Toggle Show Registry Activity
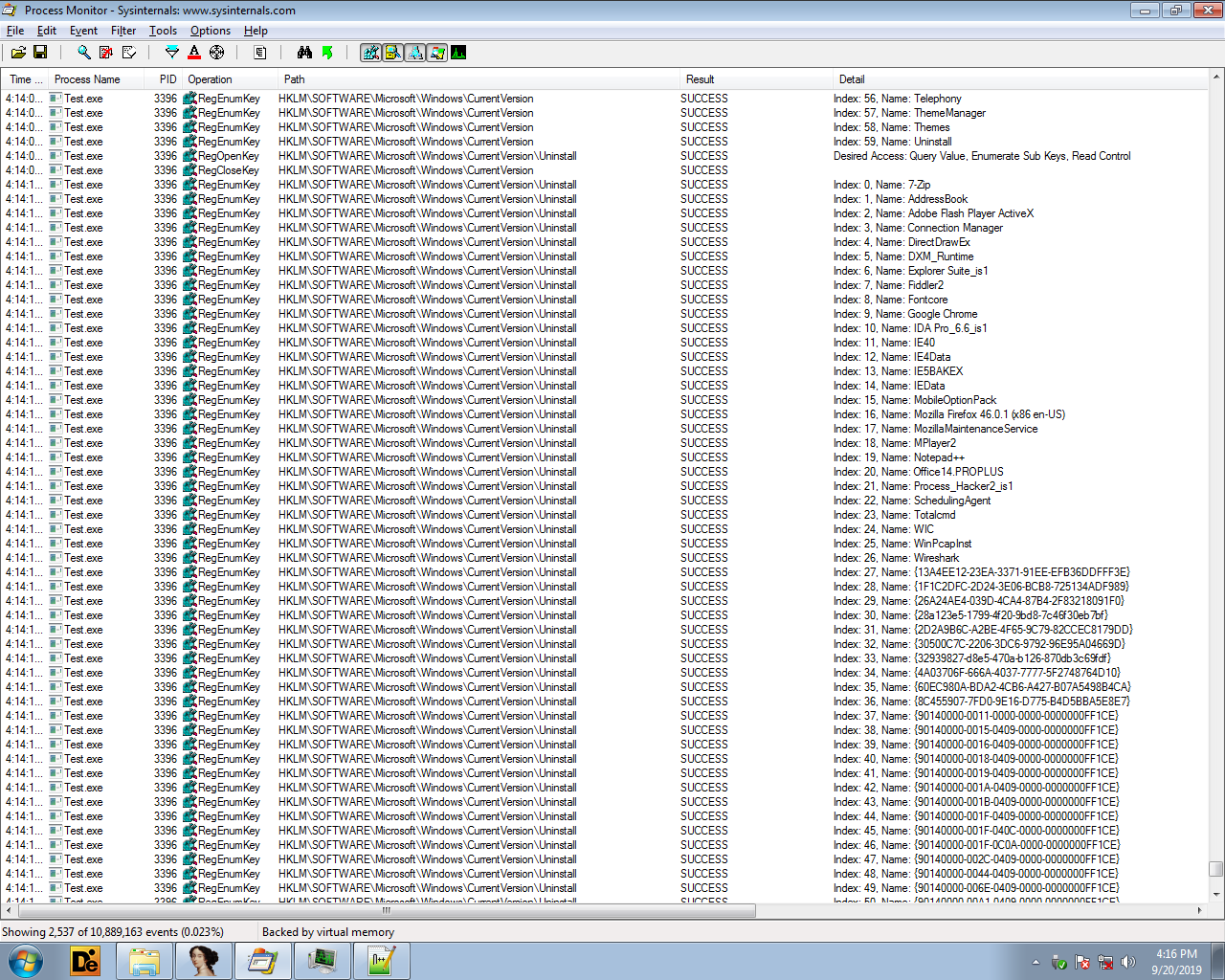The image size is (1225, 980). [370, 53]
